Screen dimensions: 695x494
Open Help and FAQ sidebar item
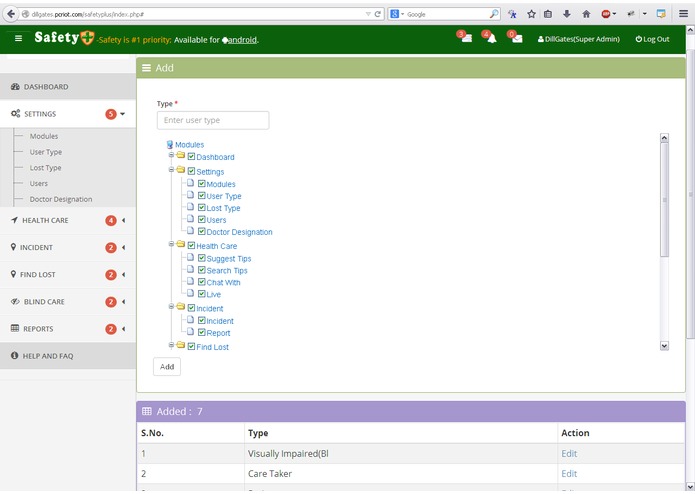pos(68,356)
